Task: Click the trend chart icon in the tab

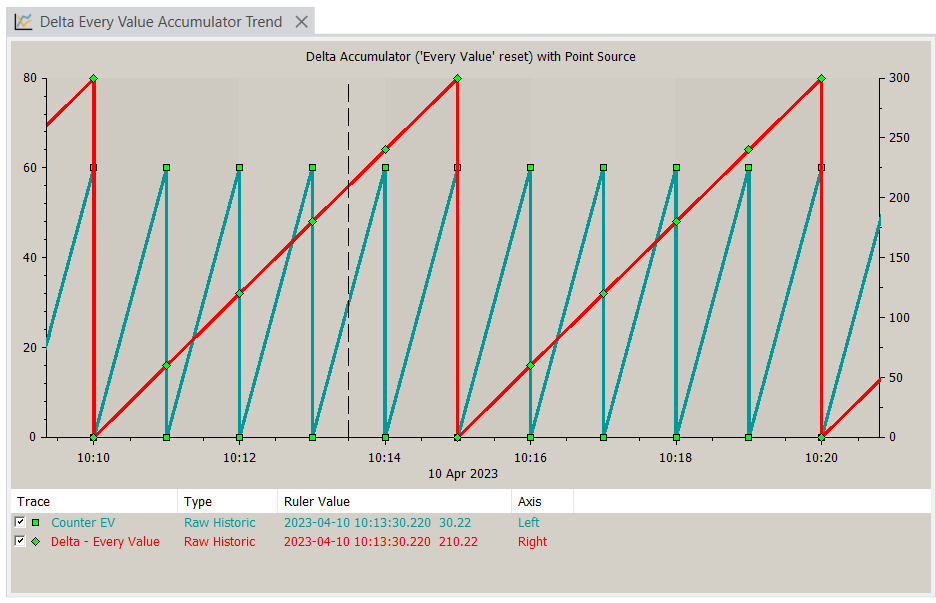Action: coord(23,21)
